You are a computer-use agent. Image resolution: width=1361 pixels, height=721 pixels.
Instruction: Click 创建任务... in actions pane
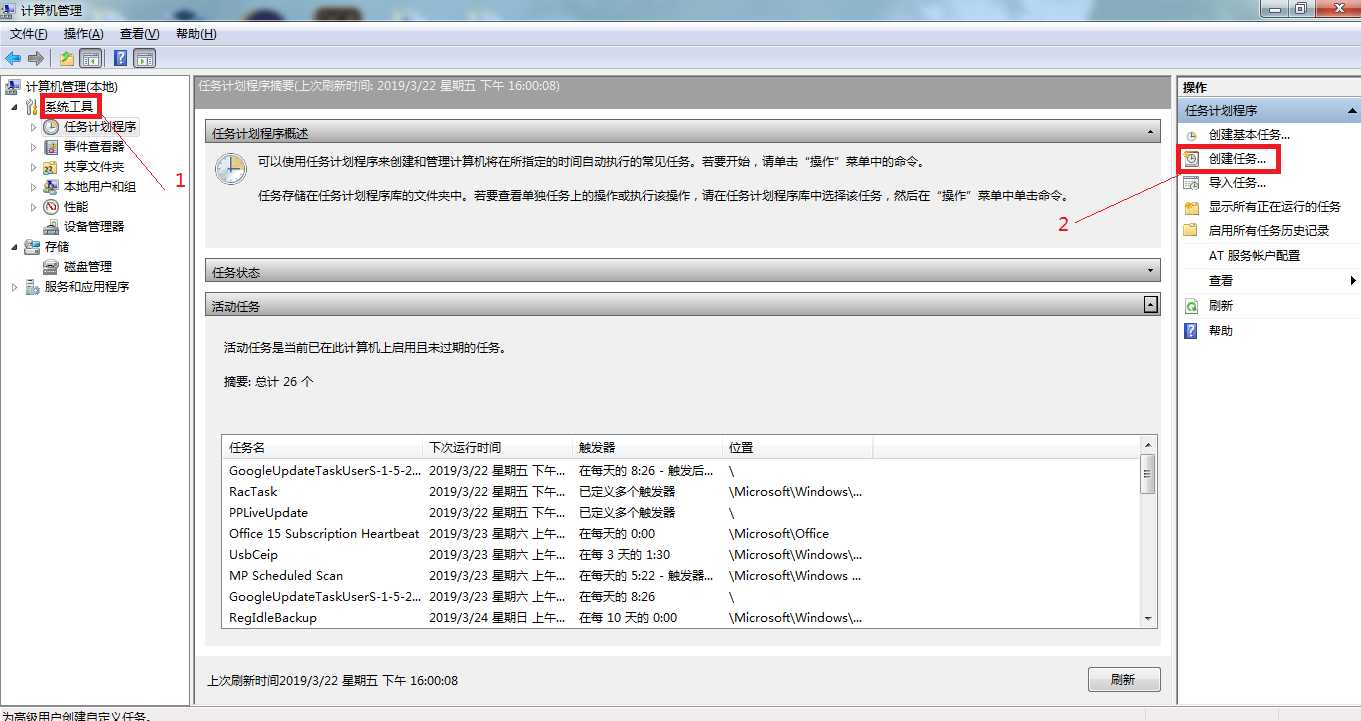[1237, 158]
